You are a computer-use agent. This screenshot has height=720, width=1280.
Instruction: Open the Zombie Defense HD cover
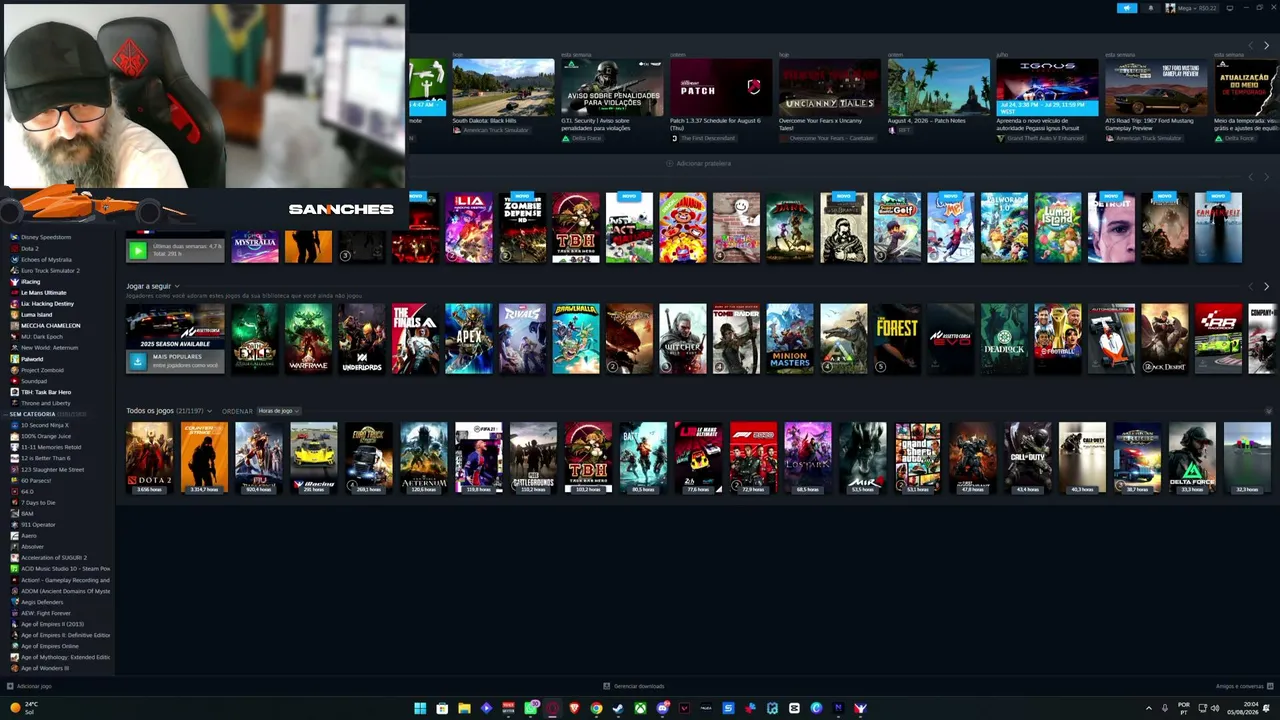click(x=522, y=228)
